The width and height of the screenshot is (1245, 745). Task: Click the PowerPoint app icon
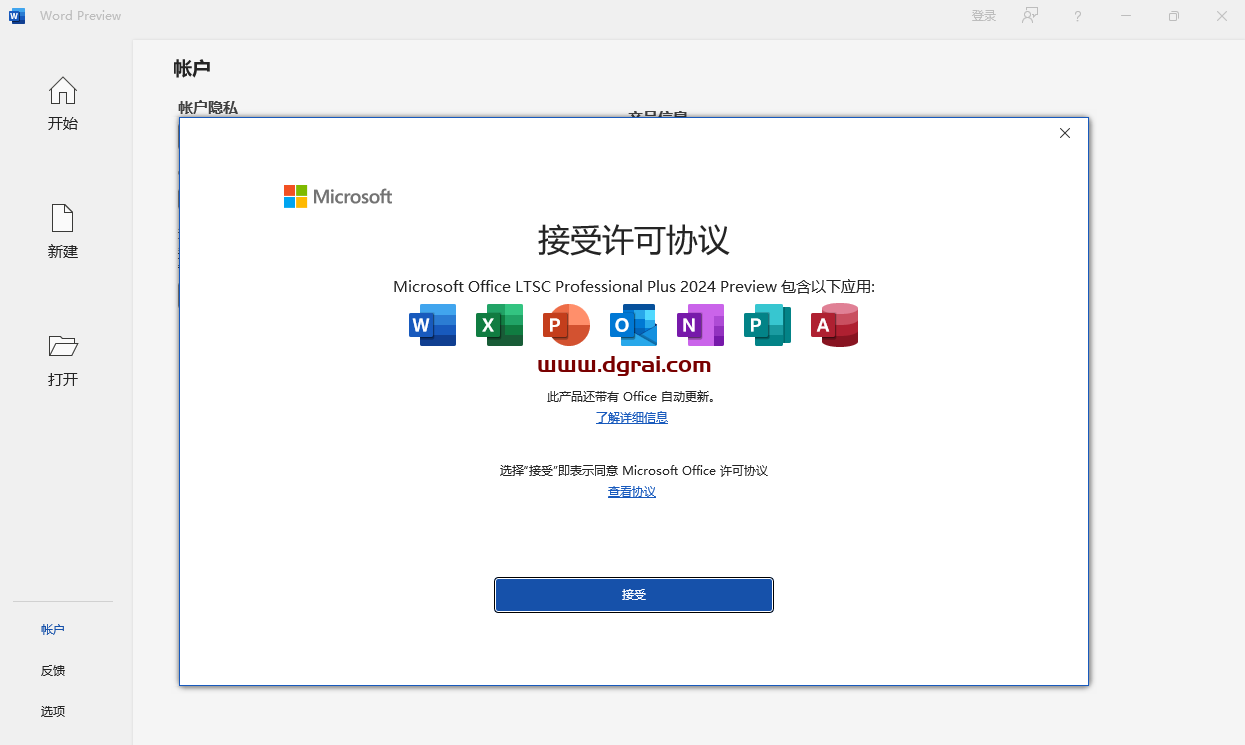point(566,325)
